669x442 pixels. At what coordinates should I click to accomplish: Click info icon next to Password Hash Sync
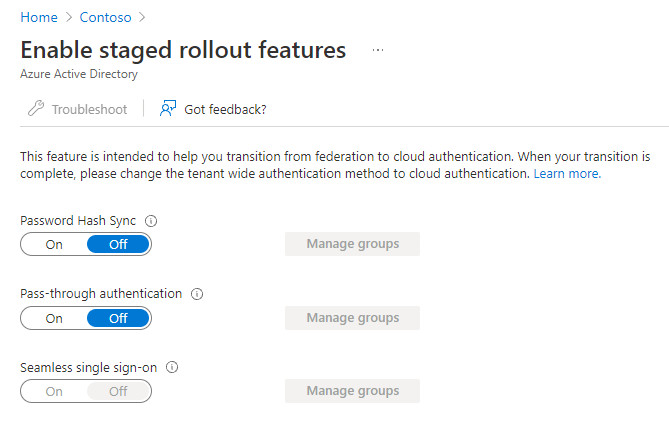pos(152,221)
